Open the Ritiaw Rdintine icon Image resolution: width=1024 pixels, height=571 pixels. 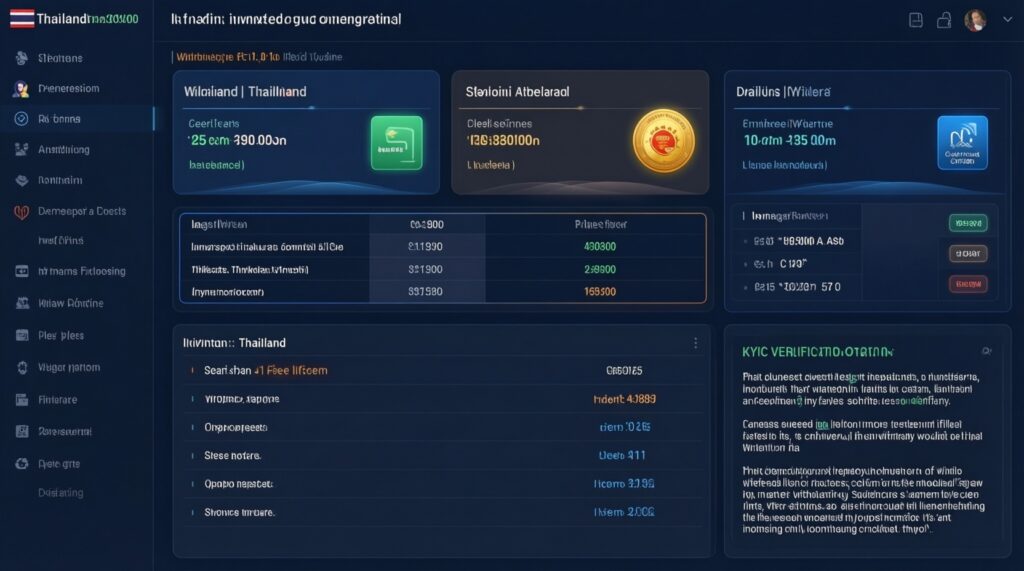pyautogui.click(x=22, y=303)
